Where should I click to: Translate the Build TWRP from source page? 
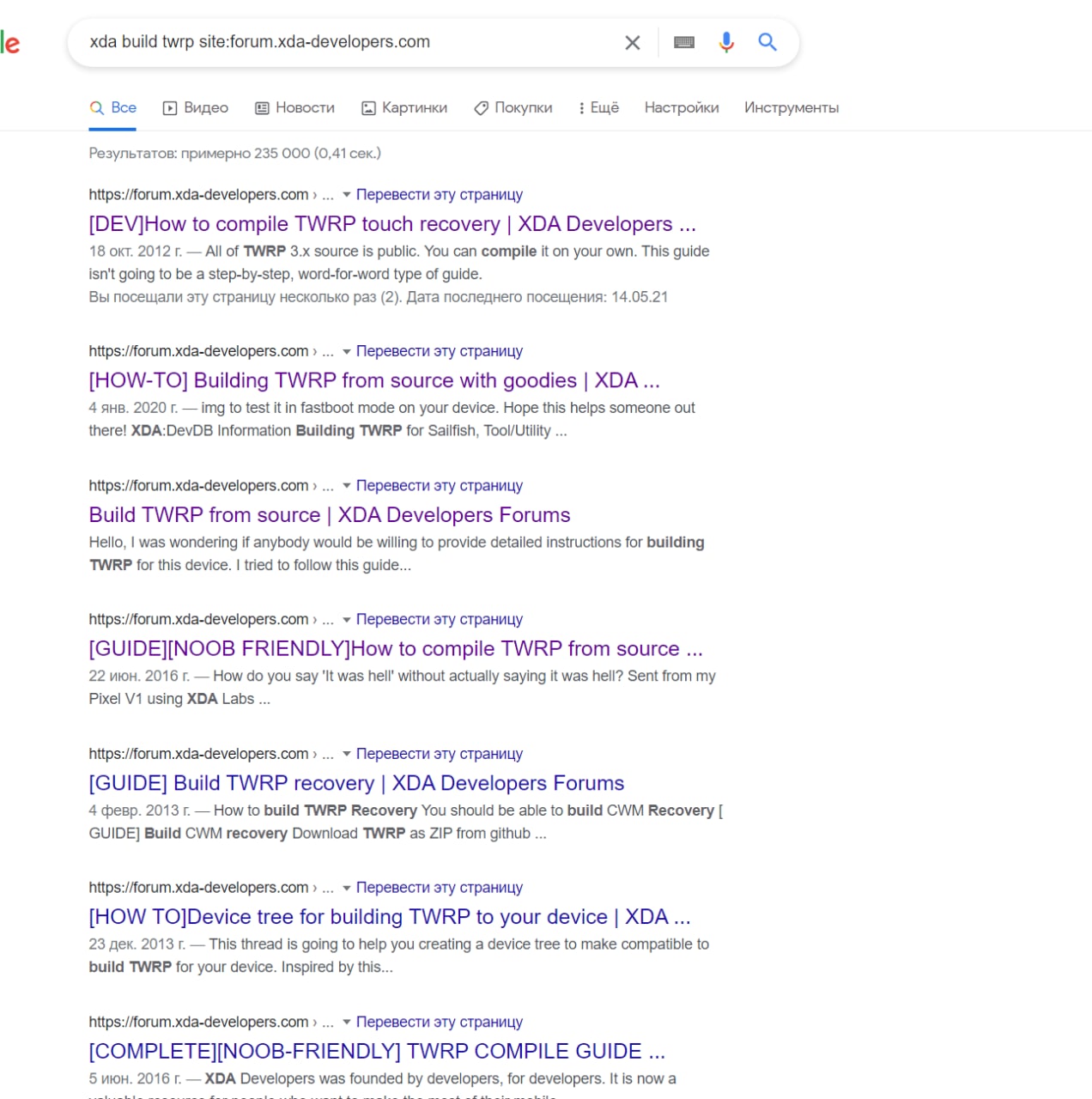point(440,486)
